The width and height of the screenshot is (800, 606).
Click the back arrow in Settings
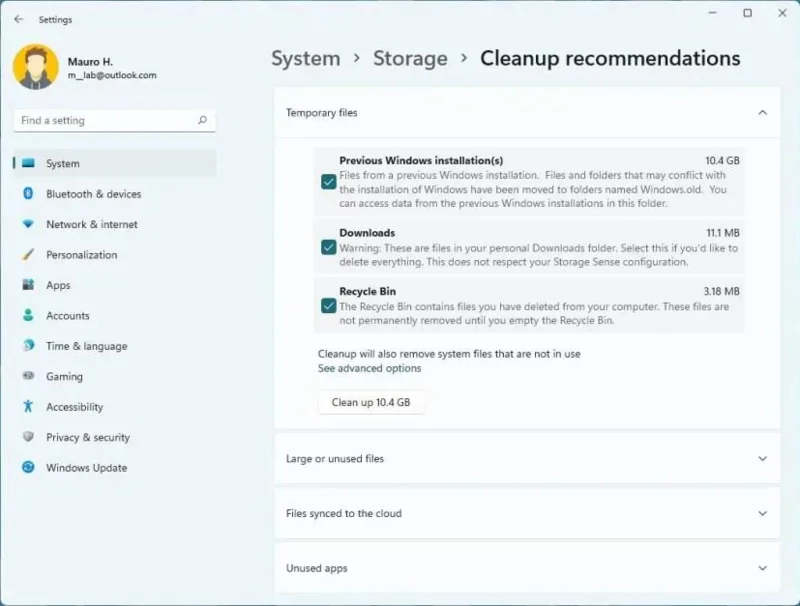(x=19, y=19)
